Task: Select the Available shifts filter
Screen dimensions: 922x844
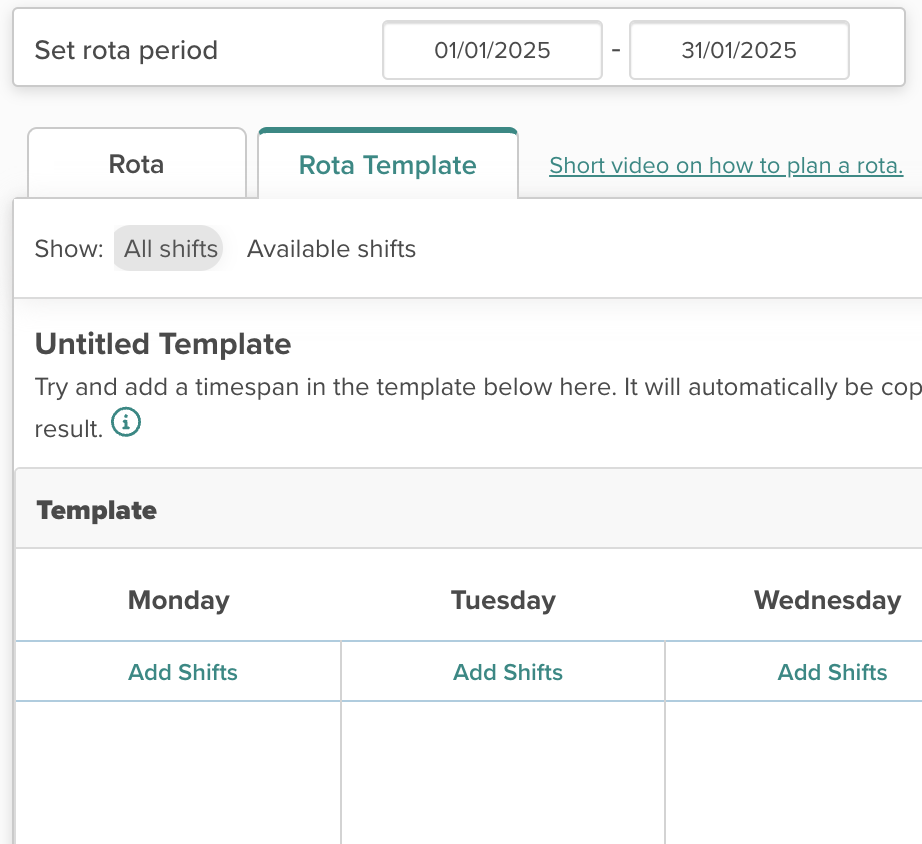Action: (331, 249)
